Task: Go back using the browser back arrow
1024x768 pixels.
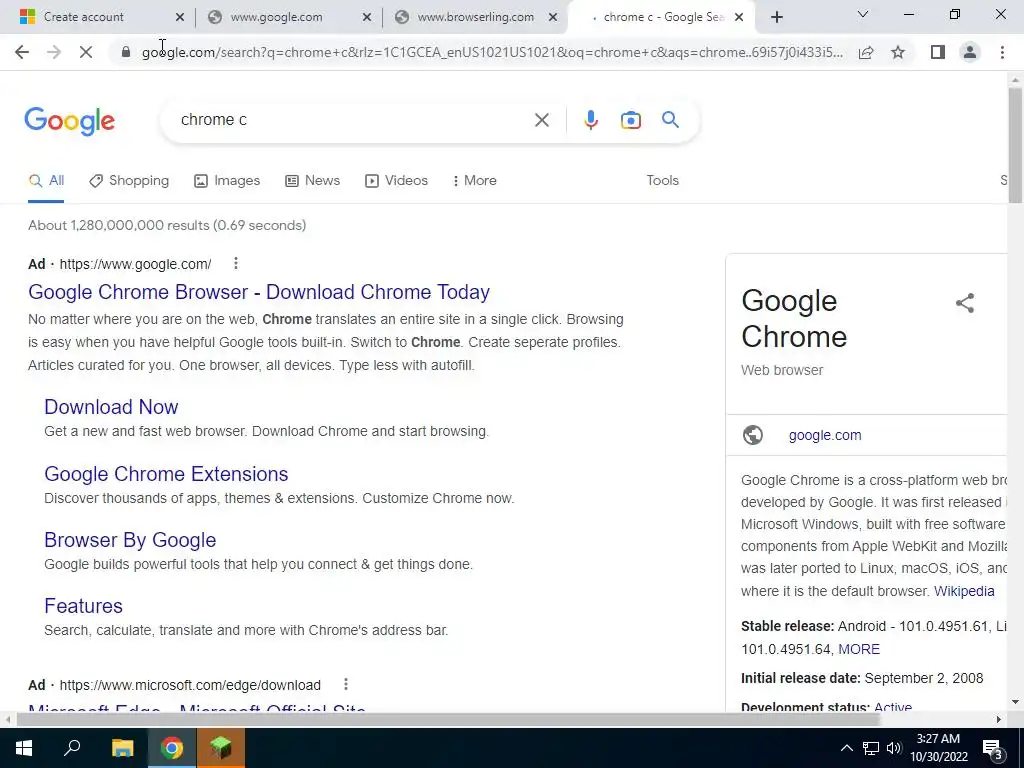Action: tap(22, 52)
